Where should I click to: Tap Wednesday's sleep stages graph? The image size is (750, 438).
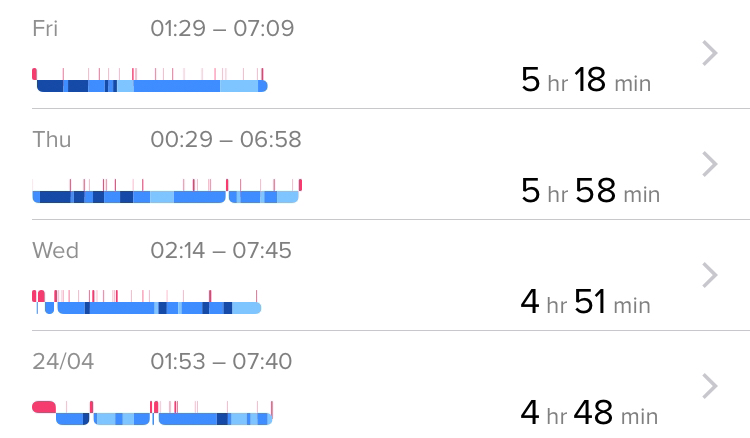[147, 304]
